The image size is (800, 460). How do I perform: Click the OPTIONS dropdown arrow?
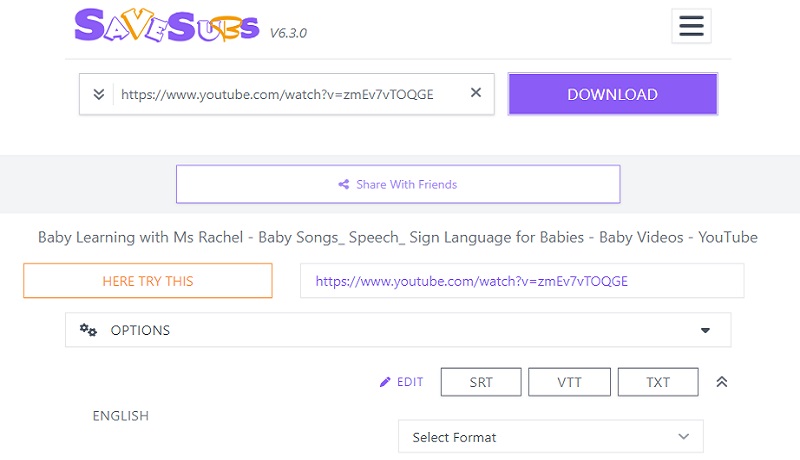tap(705, 330)
